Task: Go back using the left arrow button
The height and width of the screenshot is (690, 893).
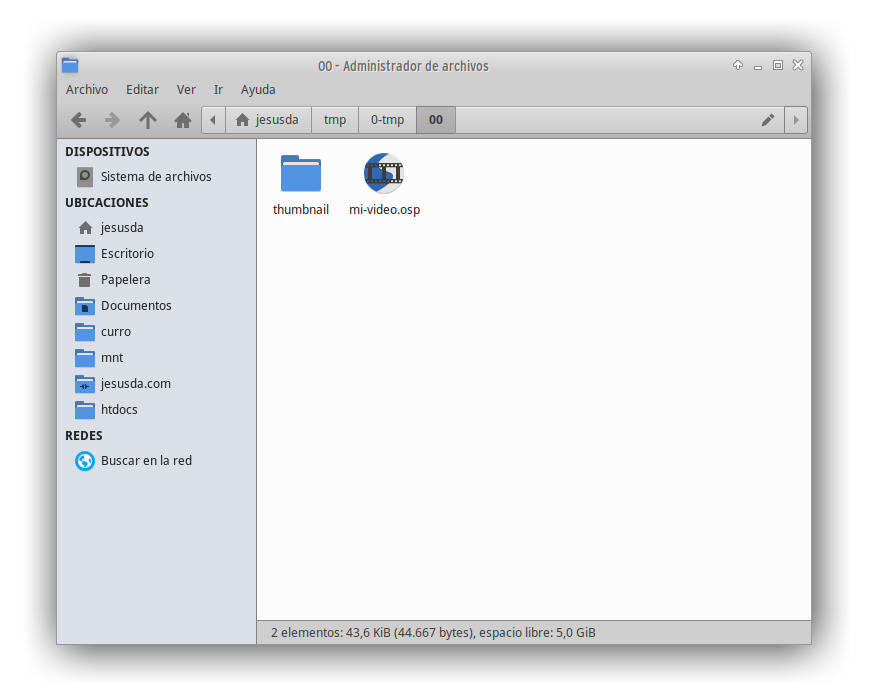Action: tap(78, 120)
